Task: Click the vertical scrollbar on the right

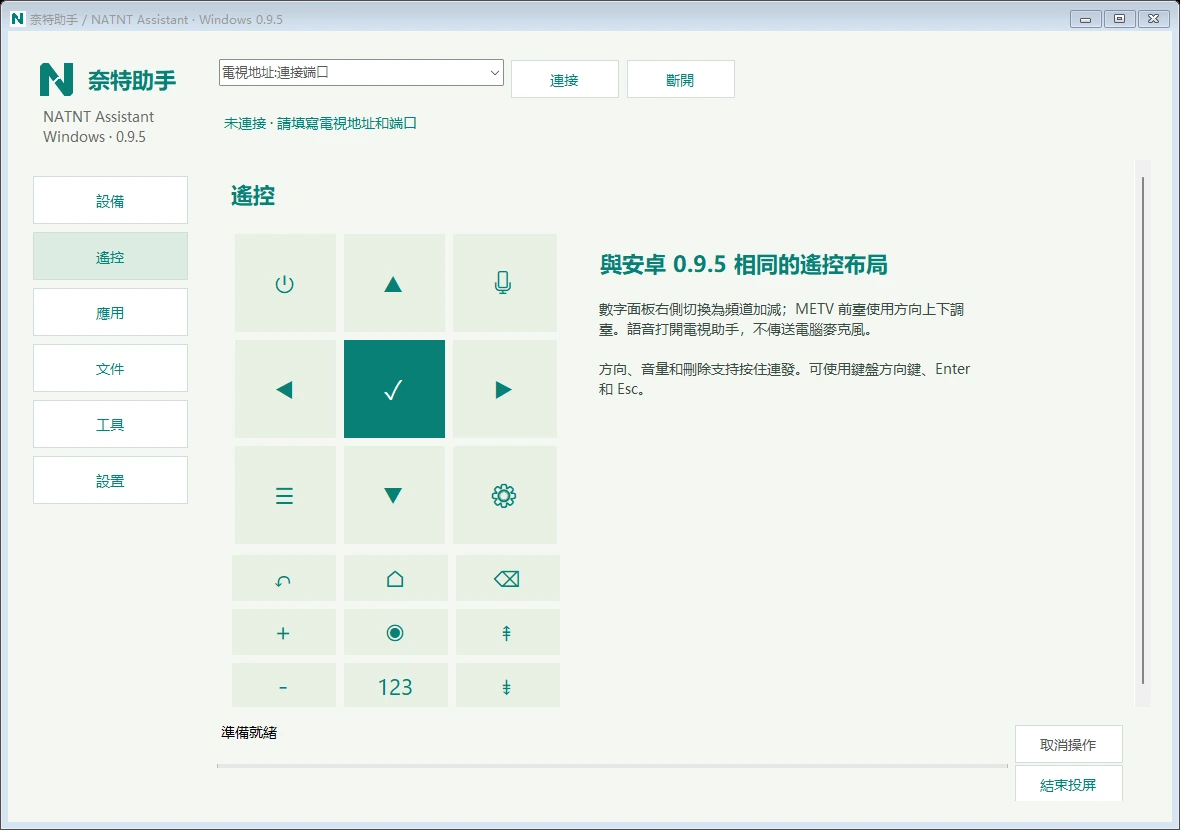Action: tap(1142, 430)
